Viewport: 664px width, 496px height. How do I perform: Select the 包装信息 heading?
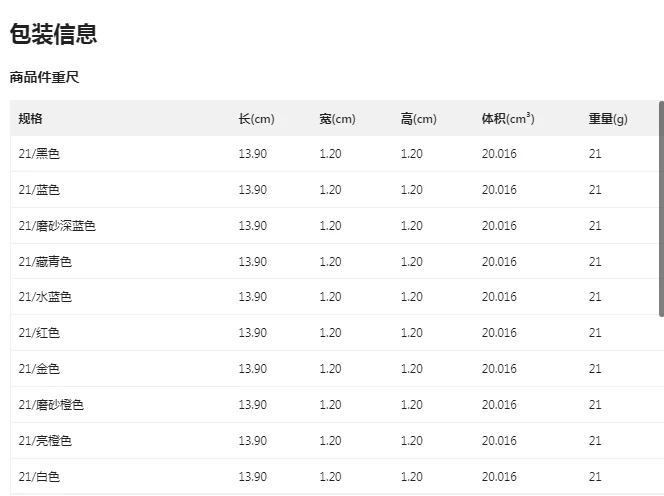click(53, 34)
